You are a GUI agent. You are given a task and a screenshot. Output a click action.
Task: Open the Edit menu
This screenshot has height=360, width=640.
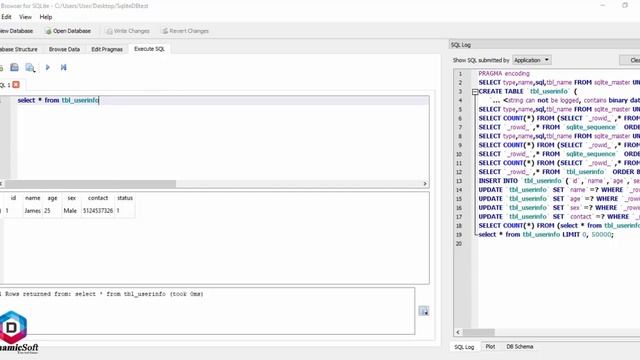click(x=6, y=17)
